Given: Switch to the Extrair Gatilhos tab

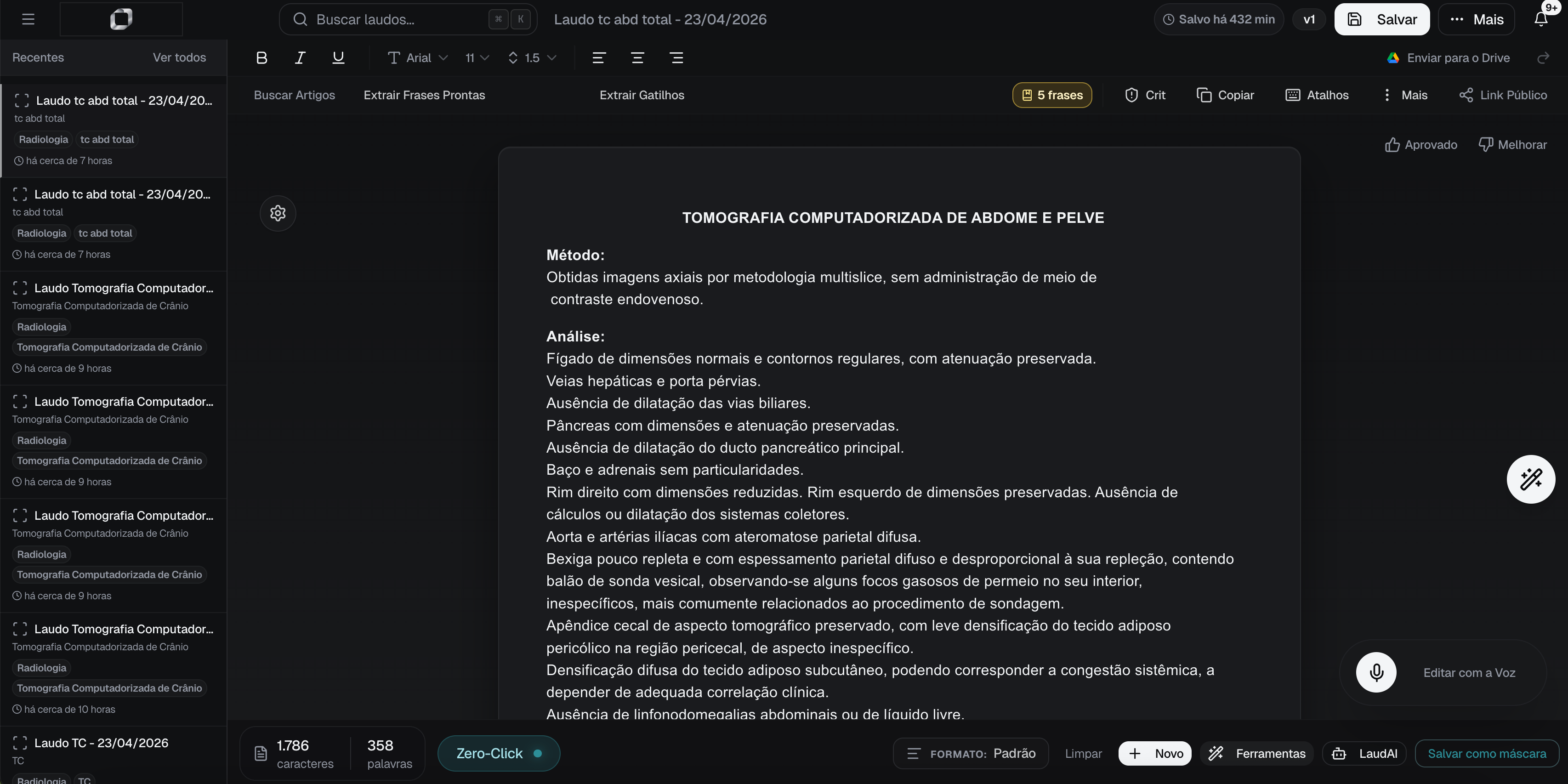Looking at the screenshot, I should point(642,95).
